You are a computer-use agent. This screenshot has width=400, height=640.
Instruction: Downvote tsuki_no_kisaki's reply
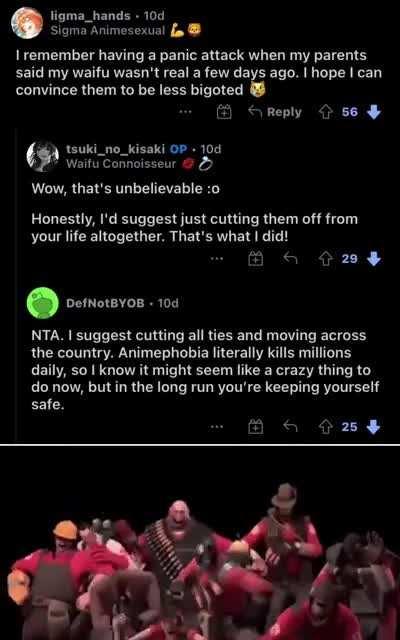click(374, 258)
